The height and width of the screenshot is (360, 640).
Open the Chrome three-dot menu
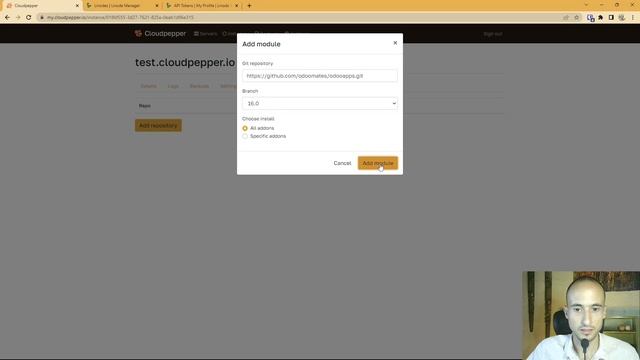(633, 18)
